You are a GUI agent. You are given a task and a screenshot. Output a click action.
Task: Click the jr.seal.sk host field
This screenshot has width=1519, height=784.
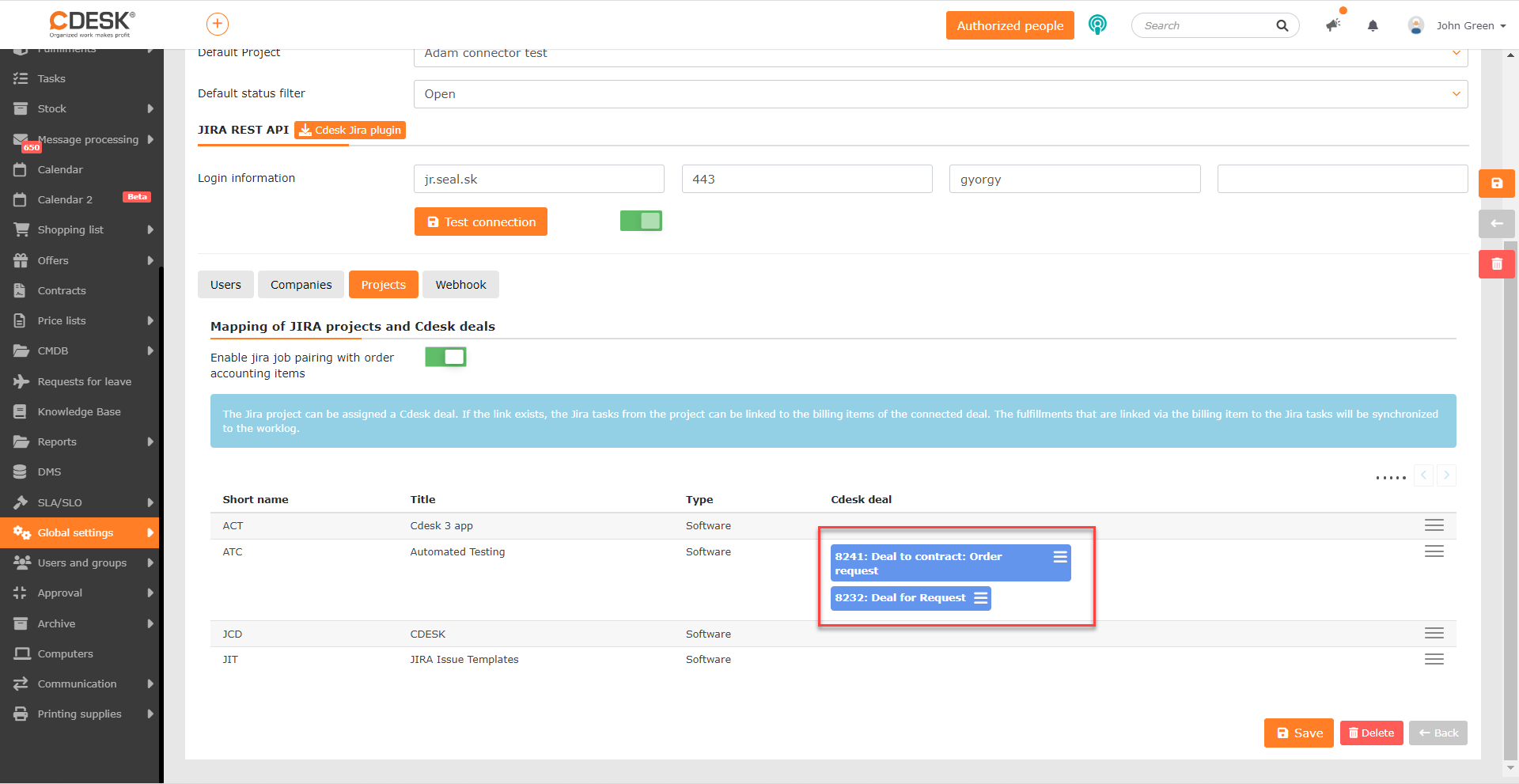(539, 179)
